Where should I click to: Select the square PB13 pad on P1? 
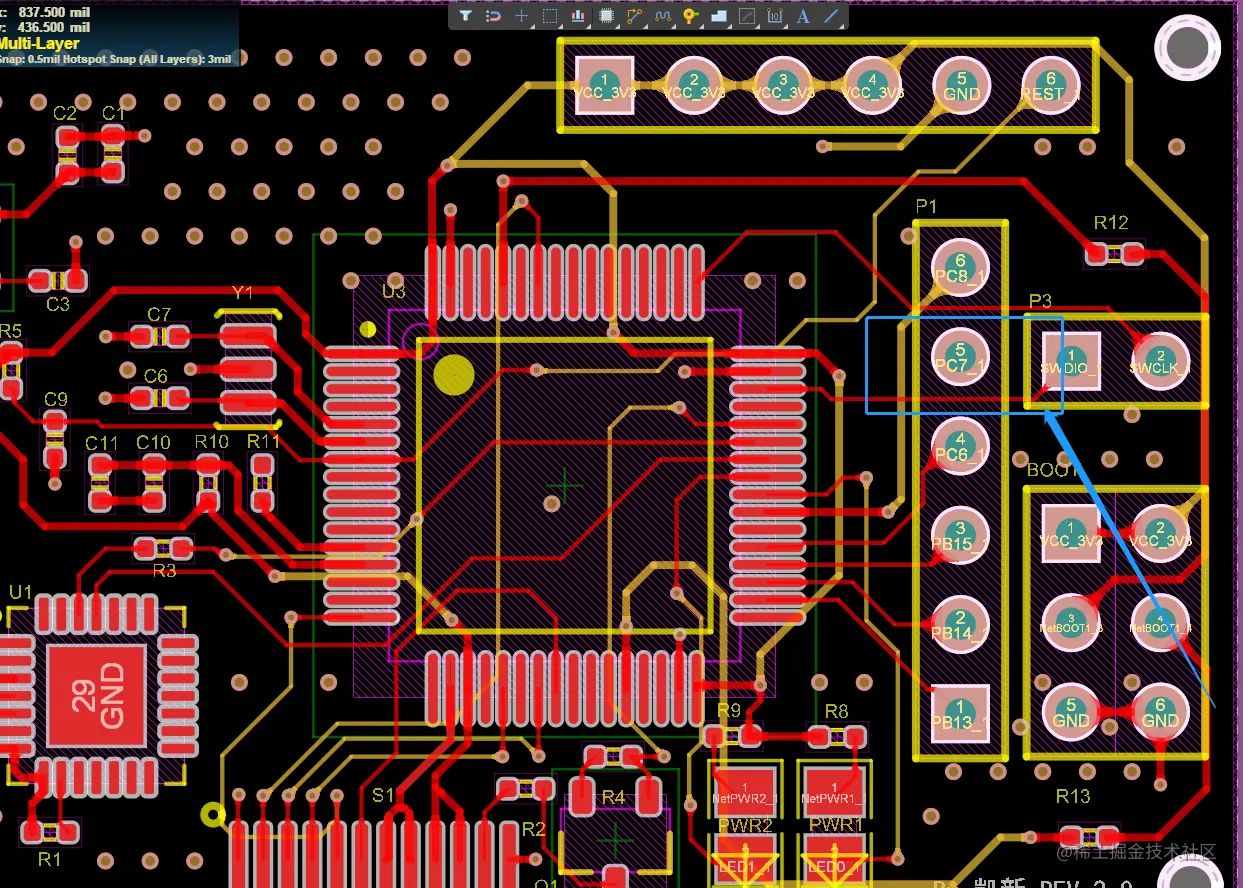[961, 714]
